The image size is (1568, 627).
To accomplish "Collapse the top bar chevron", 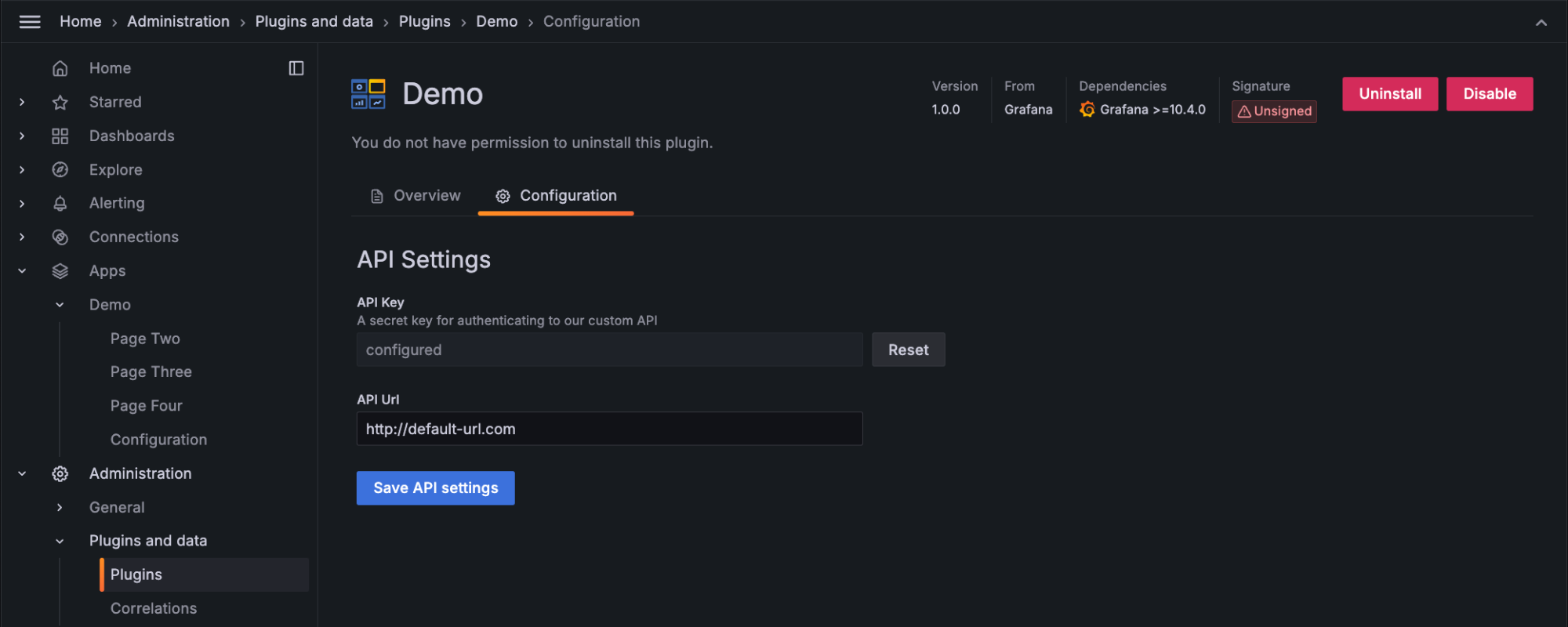I will [x=1541, y=23].
